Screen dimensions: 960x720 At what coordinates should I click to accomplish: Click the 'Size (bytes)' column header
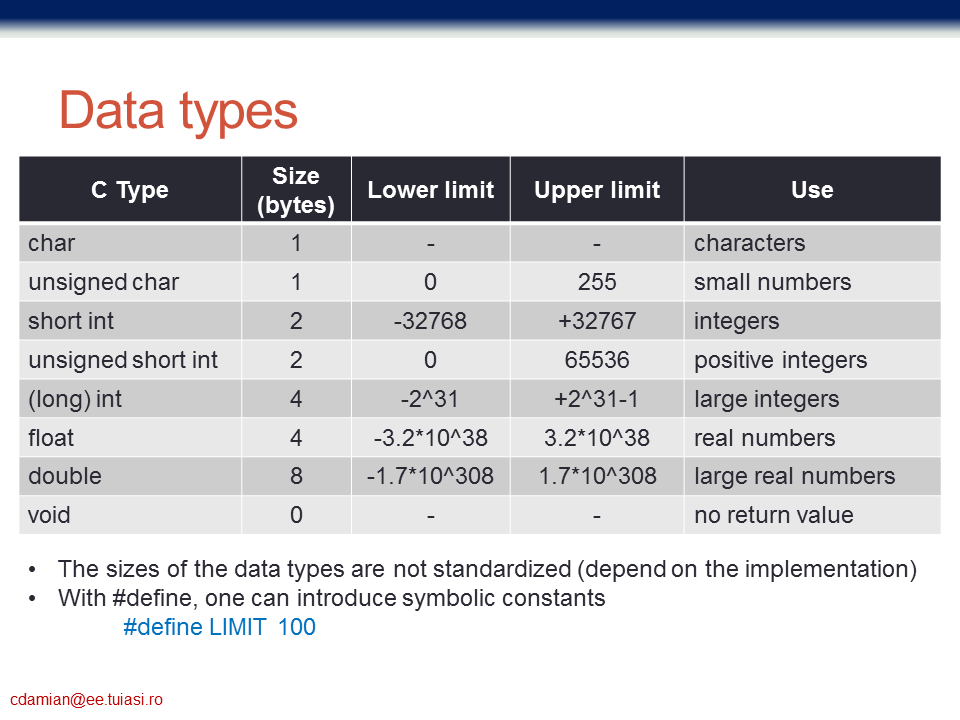pos(296,189)
